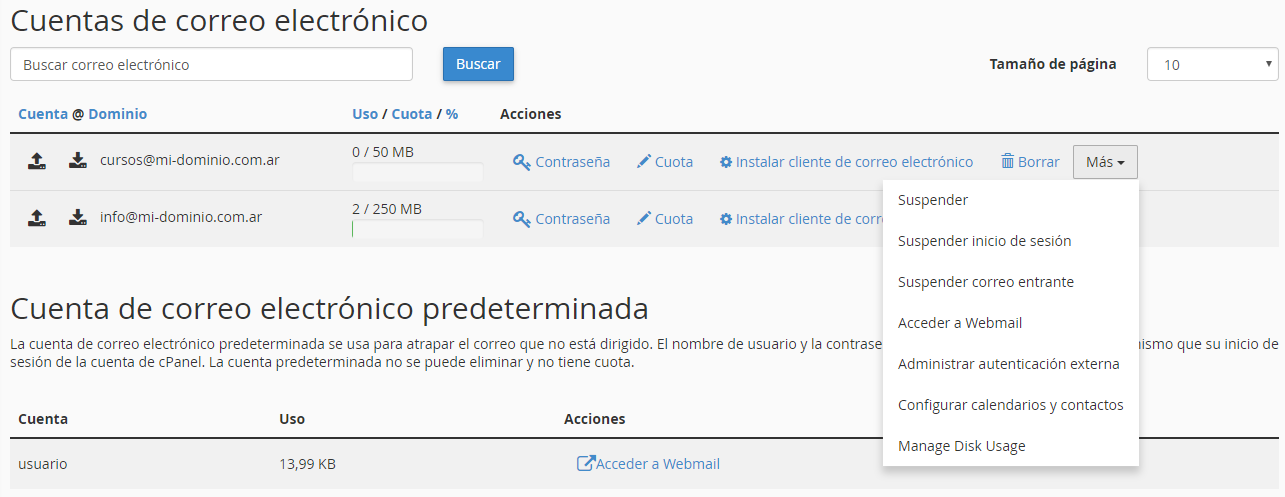This screenshot has height=497, width=1285.
Task: Click upload icon for cursos@mi-dominio.com.ar
Action: [36, 161]
